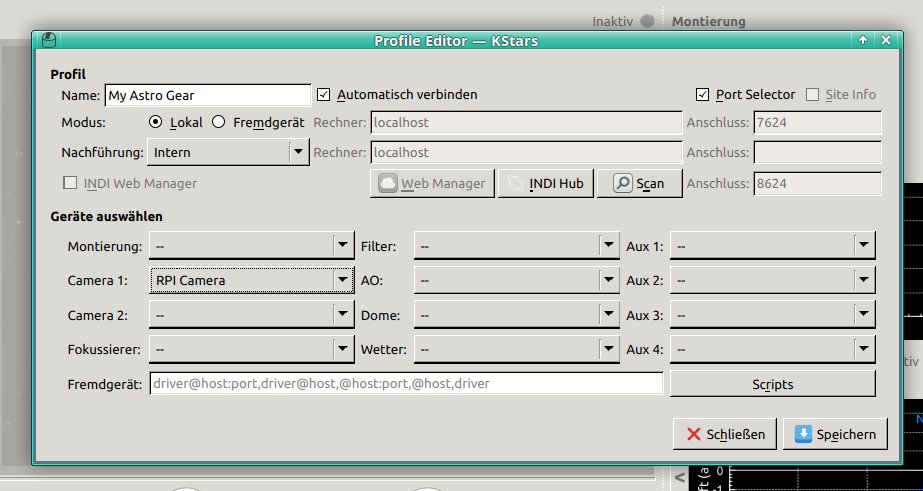Image resolution: width=923 pixels, height=491 pixels.
Task: Click the KStars window menu icon in titlebar
Action: (49, 40)
